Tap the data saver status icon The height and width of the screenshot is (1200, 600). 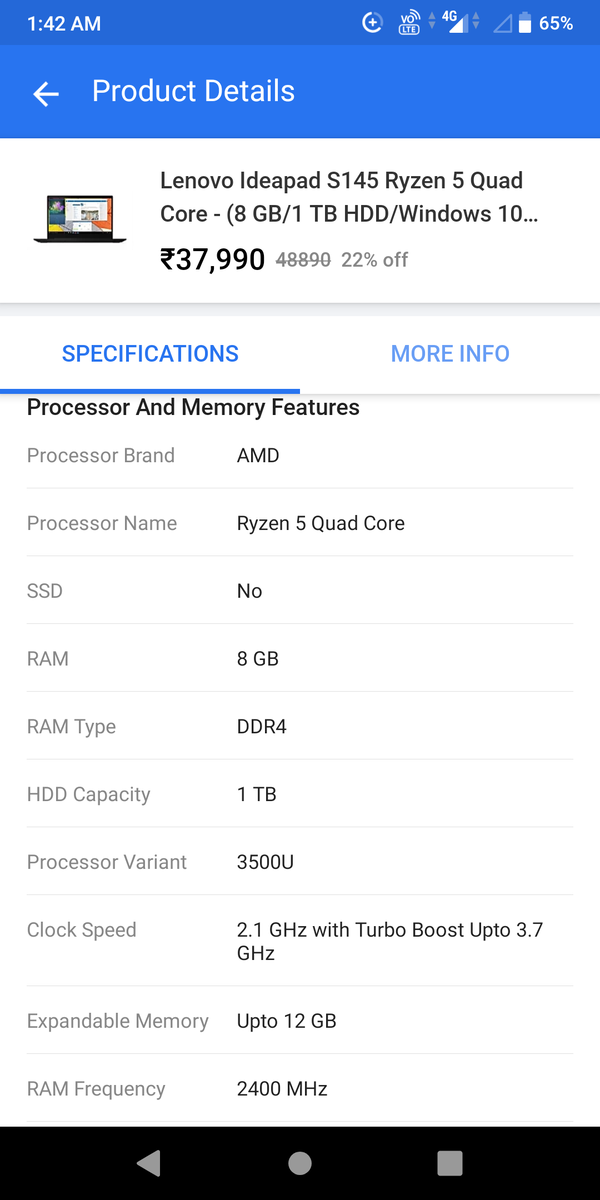(x=372, y=23)
